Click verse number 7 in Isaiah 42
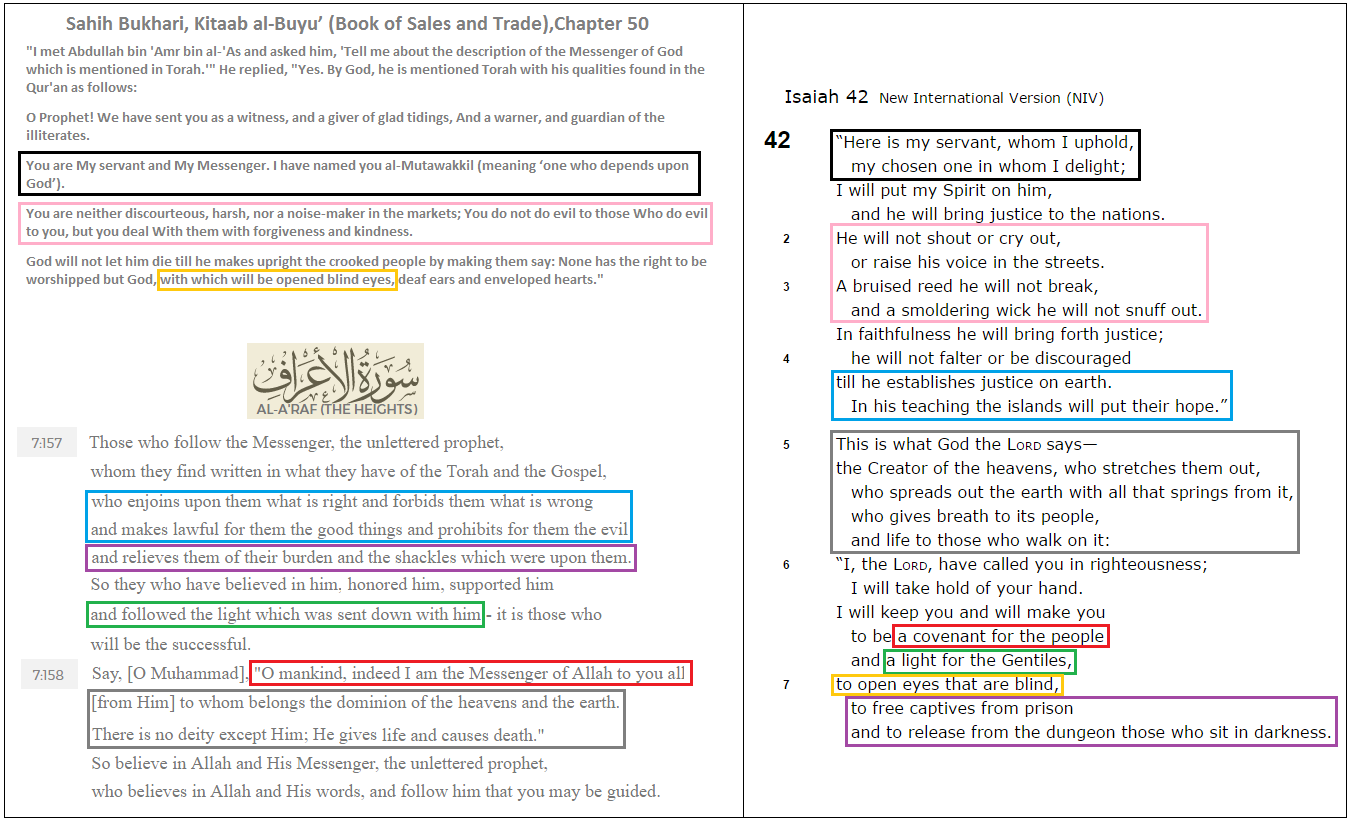 (786, 684)
